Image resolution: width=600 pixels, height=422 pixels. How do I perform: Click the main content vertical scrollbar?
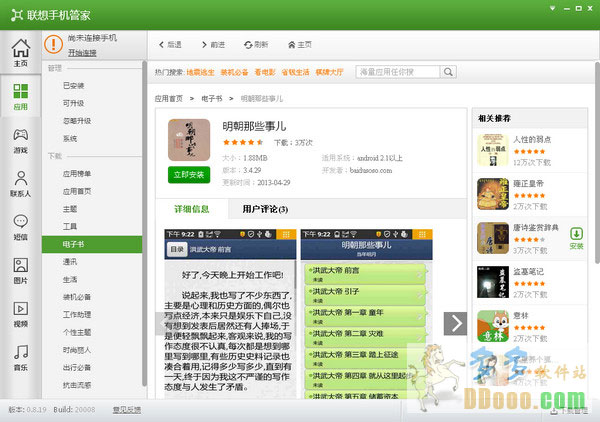(x=597, y=163)
